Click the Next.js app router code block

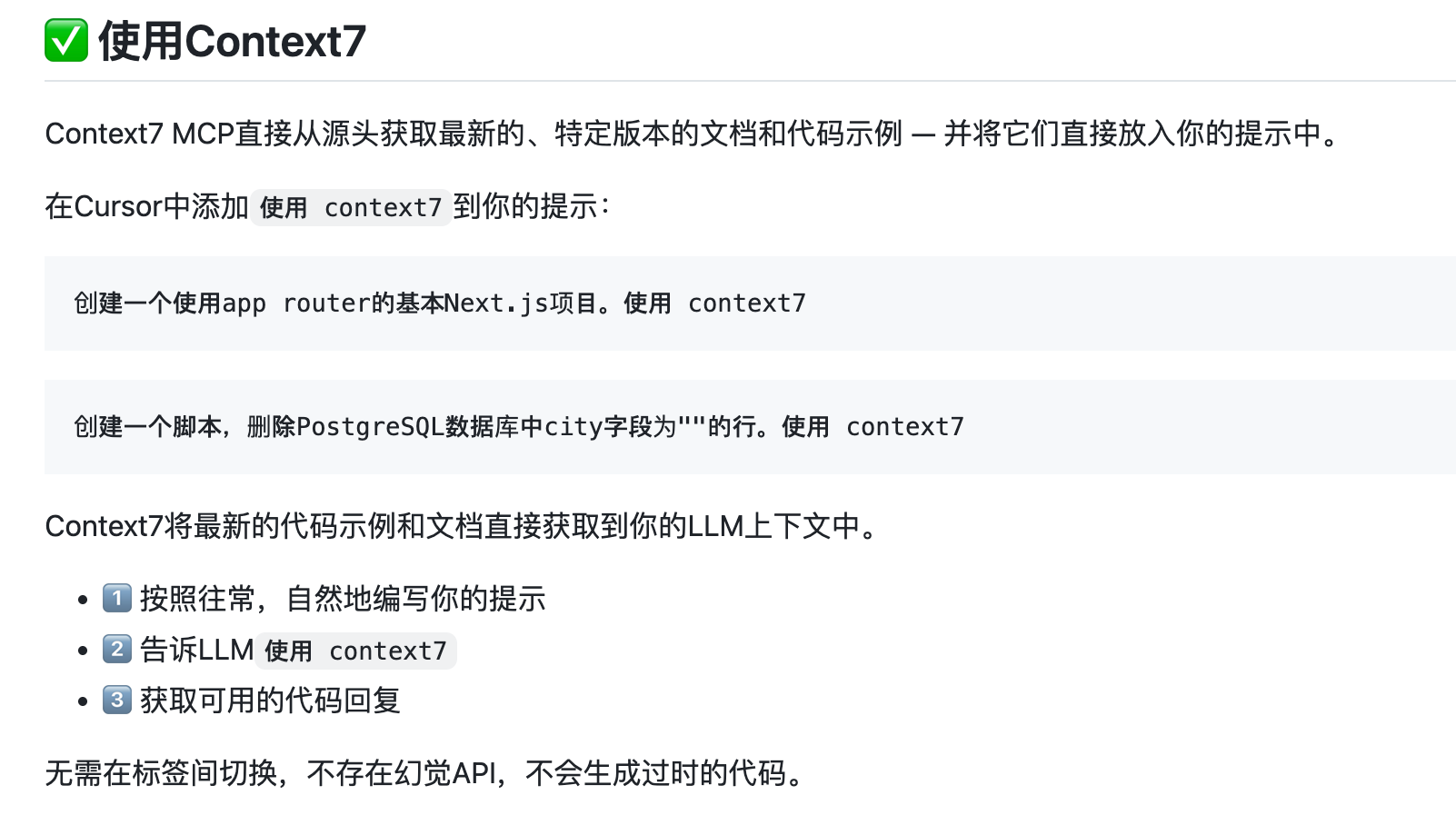pos(750,303)
